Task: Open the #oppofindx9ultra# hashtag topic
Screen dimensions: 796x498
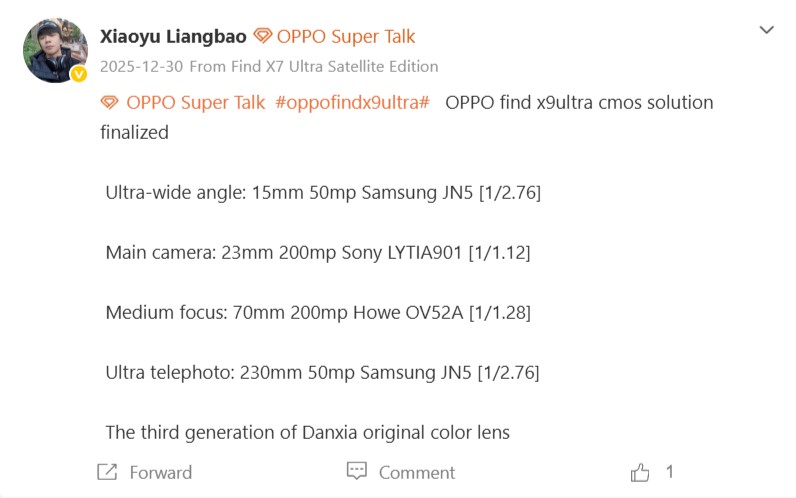Action: [x=352, y=102]
